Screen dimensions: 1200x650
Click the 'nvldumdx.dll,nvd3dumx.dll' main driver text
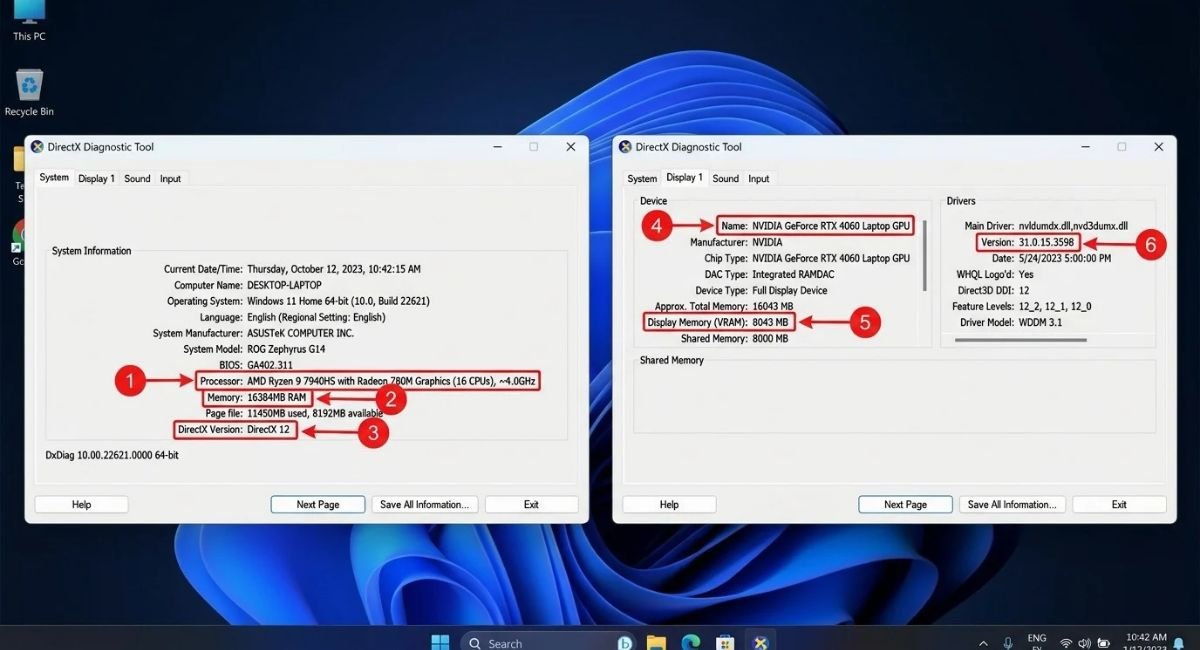[x=1073, y=226]
